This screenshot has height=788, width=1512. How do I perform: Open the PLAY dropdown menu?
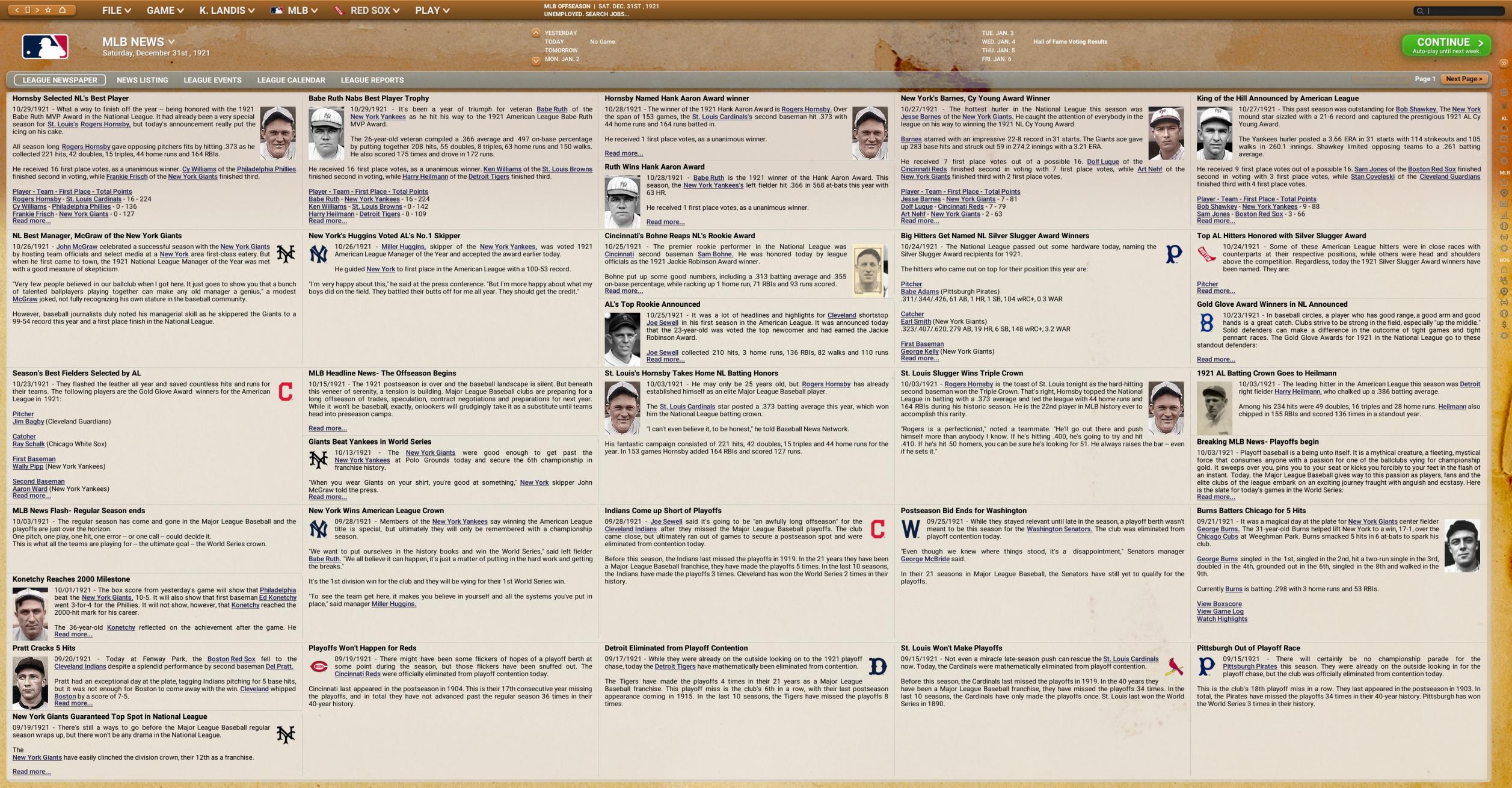click(x=432, y=10)
